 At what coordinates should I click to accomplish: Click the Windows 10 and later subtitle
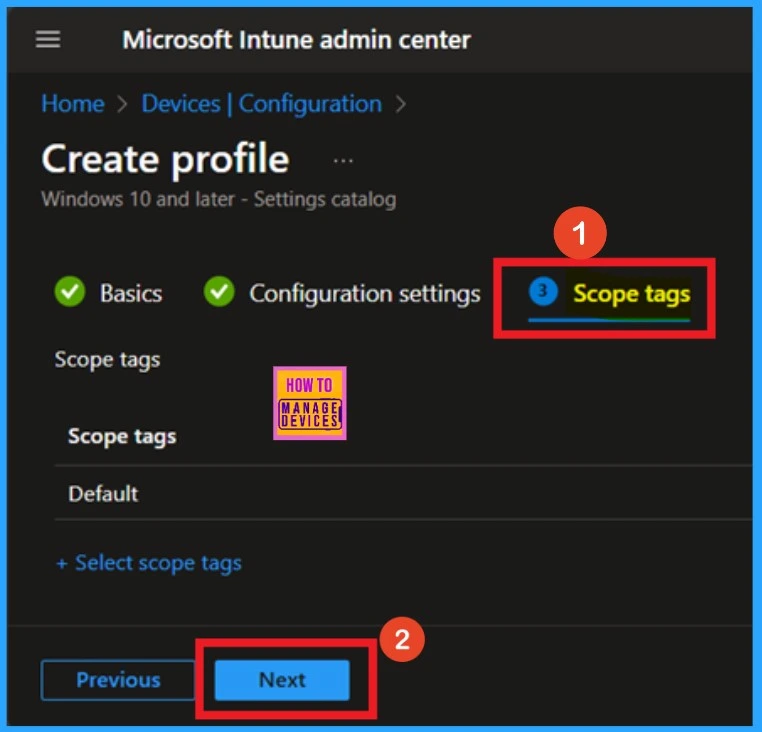click(x=219, y=199)
